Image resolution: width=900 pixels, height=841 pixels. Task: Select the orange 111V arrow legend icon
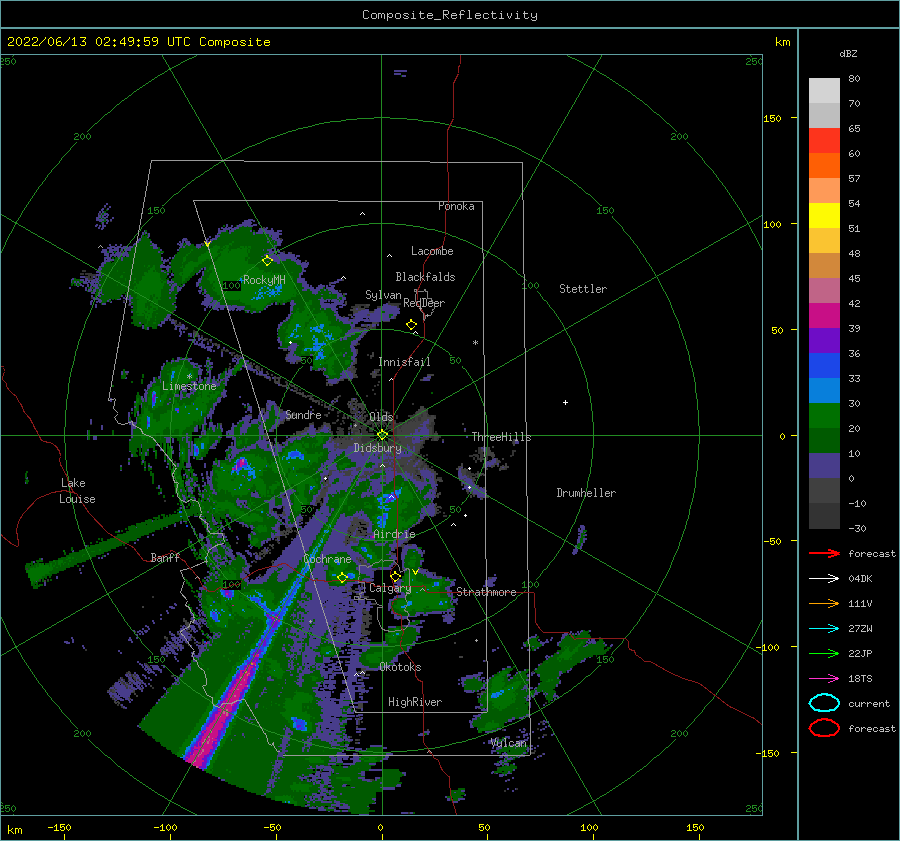click(x=824, y=603)
